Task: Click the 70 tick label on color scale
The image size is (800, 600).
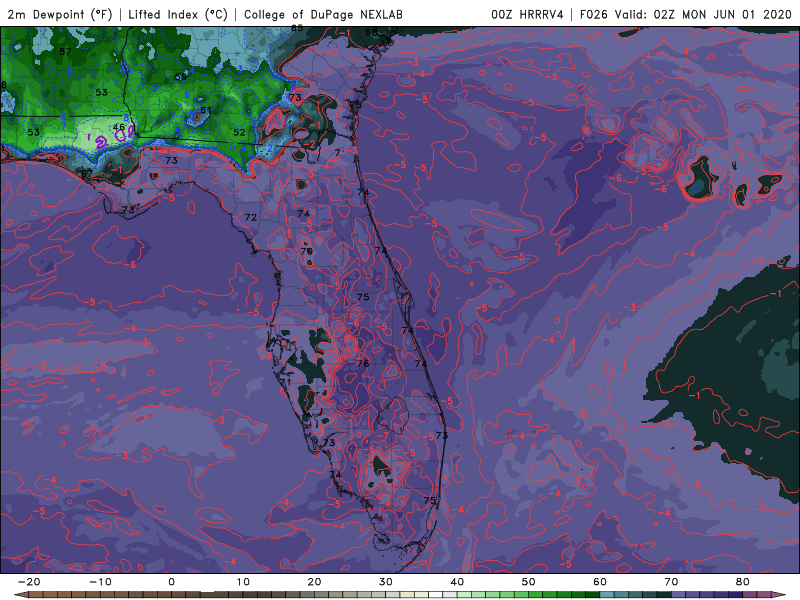Action: pyautogui.click(x=671, y=582)
